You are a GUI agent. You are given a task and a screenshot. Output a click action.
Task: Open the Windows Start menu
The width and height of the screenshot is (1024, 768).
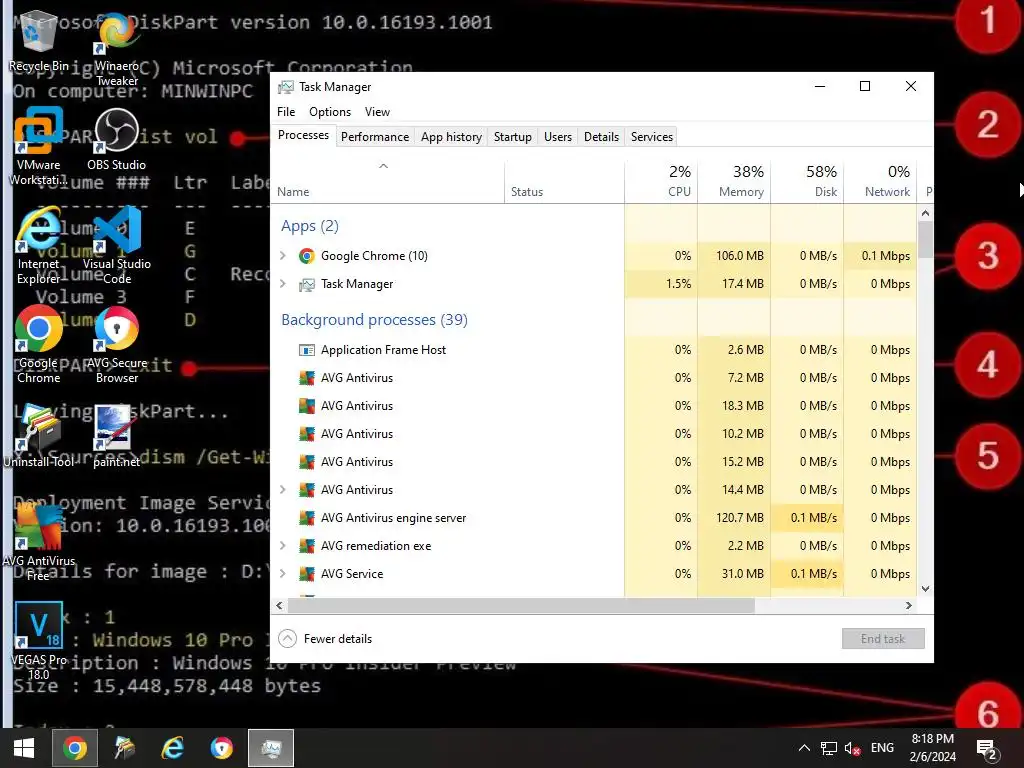[x=24, y=748]
